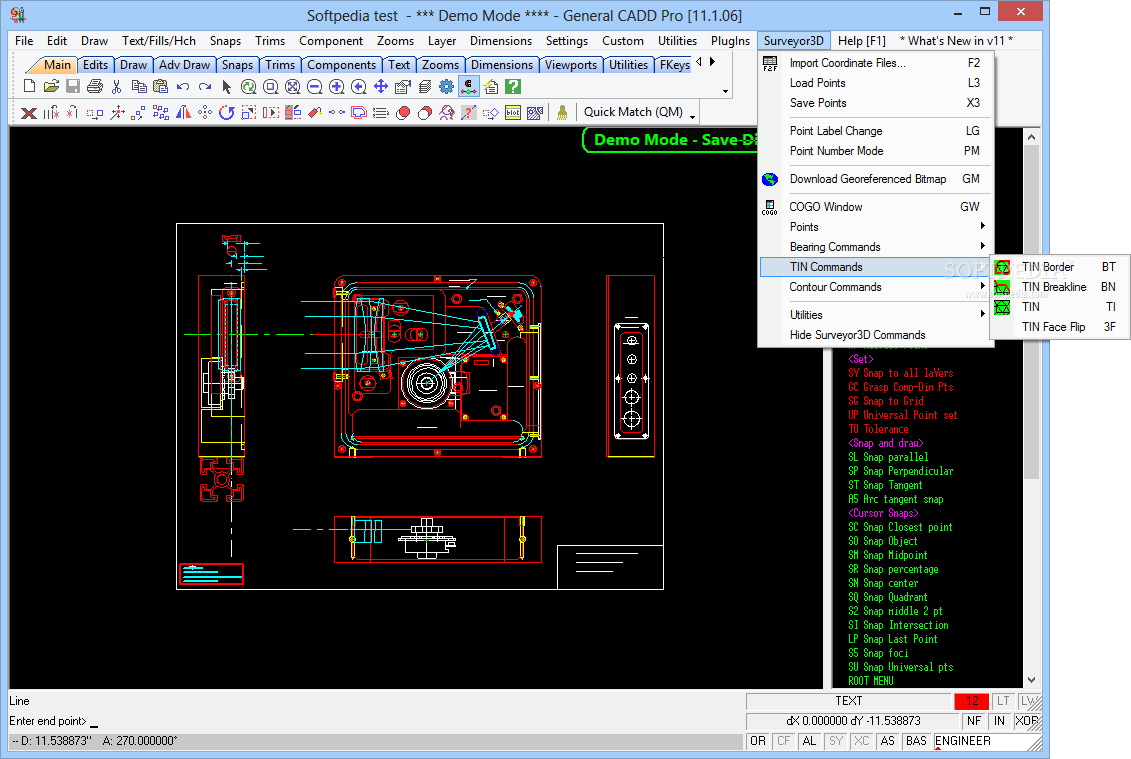Click the red X erase tool
The image size is (1131, 759).
[29, 113]
